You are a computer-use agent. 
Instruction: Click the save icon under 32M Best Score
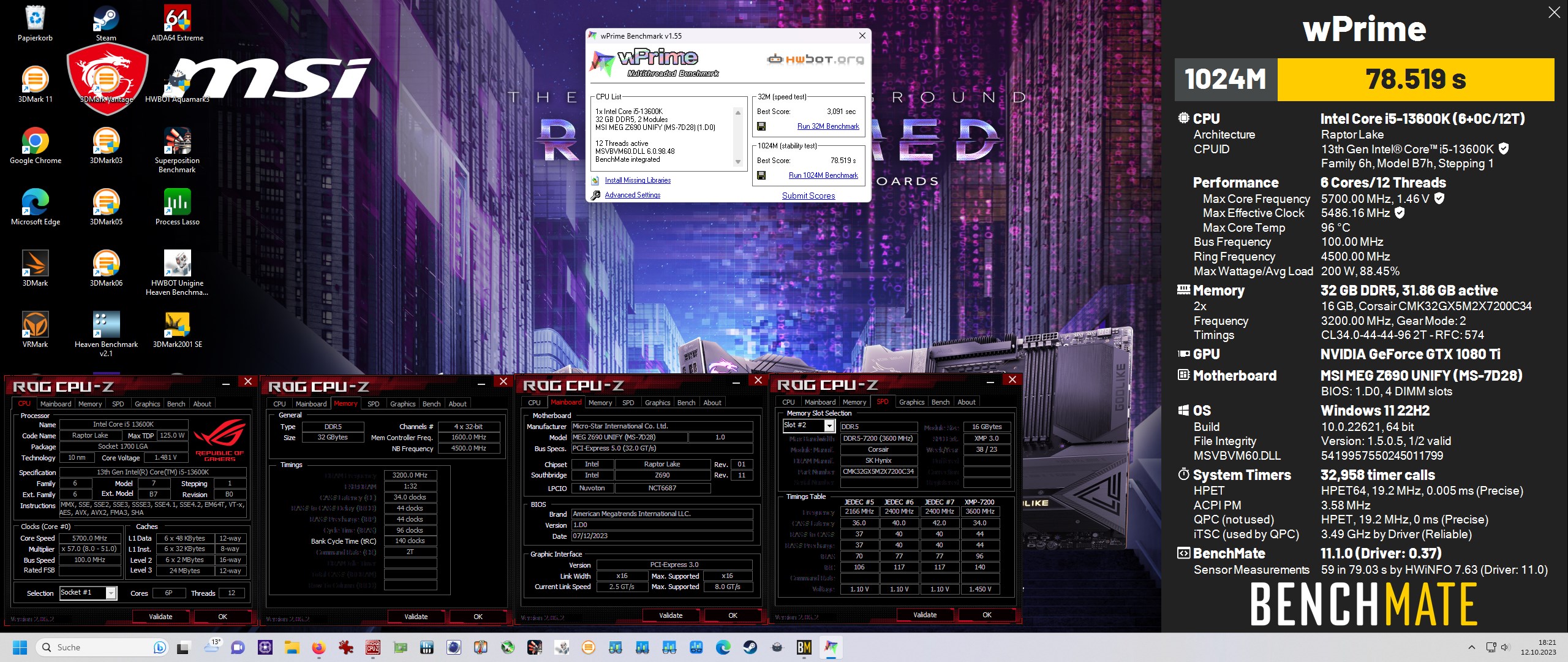click(x=761, y=126)
